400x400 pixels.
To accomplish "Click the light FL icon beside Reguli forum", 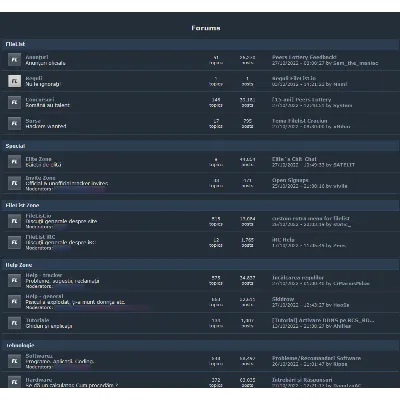I will [14, 81].
